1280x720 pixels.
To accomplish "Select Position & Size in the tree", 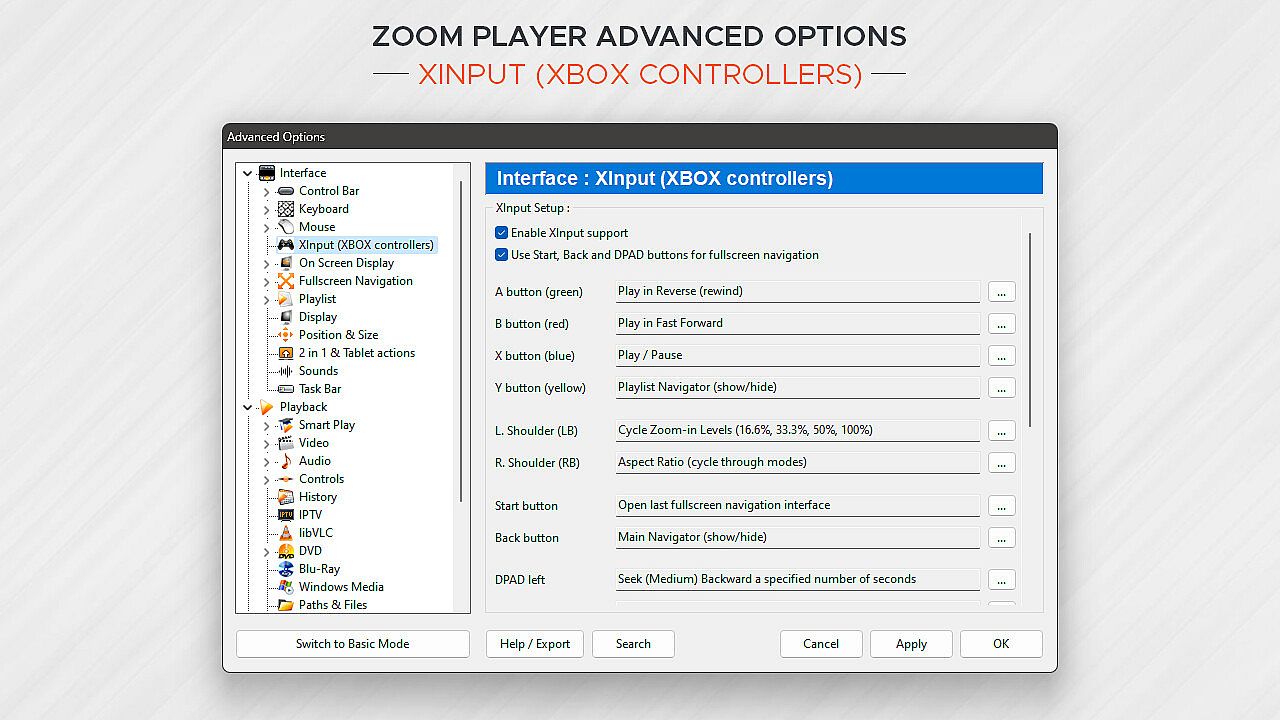I will point(338,335).
